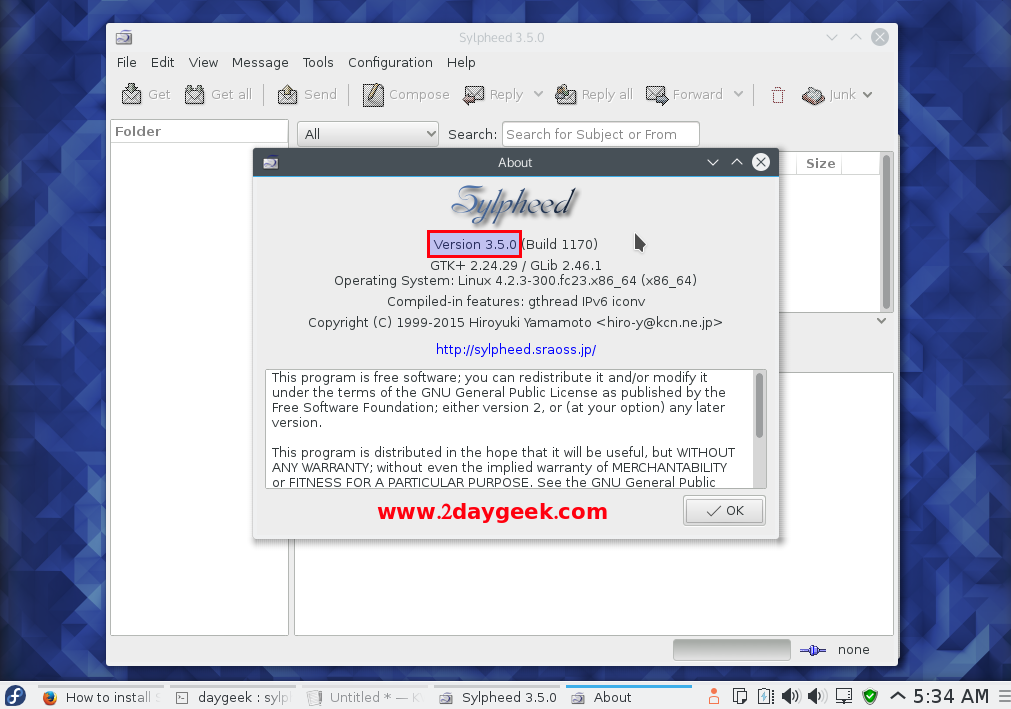Click the Forward toolbar icon

657,95
